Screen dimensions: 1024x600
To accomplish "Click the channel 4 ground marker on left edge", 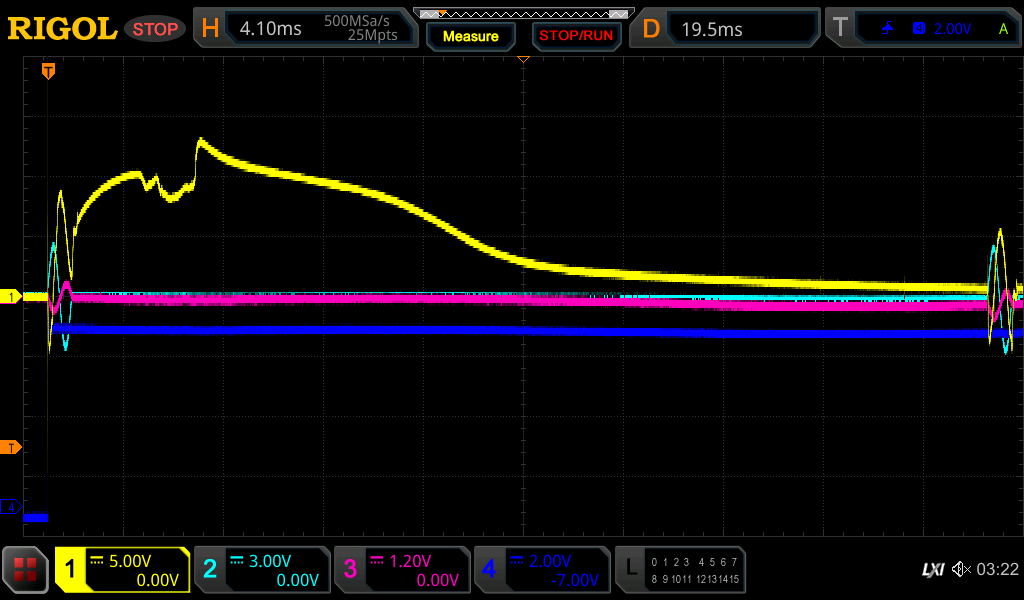I will tap(12, 507).
